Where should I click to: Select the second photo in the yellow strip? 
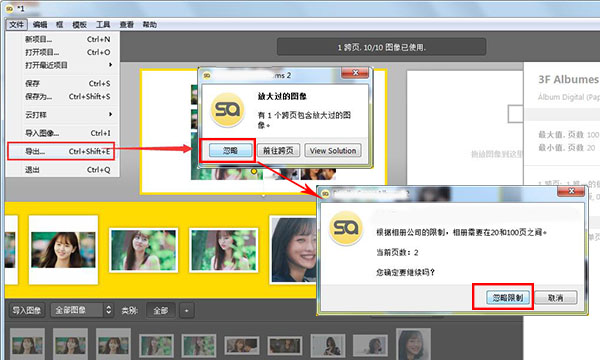[x=143, y=250]
